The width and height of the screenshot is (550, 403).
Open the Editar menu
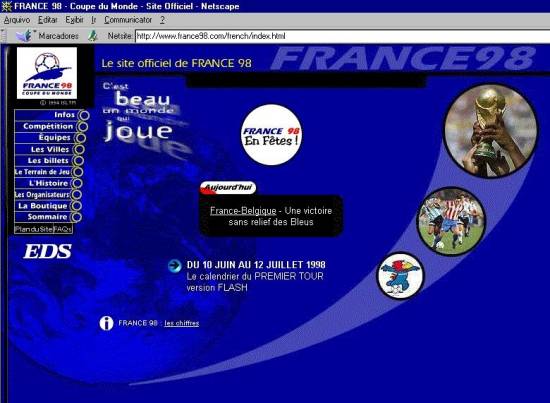pyautogui.click(x=48, y=20)
